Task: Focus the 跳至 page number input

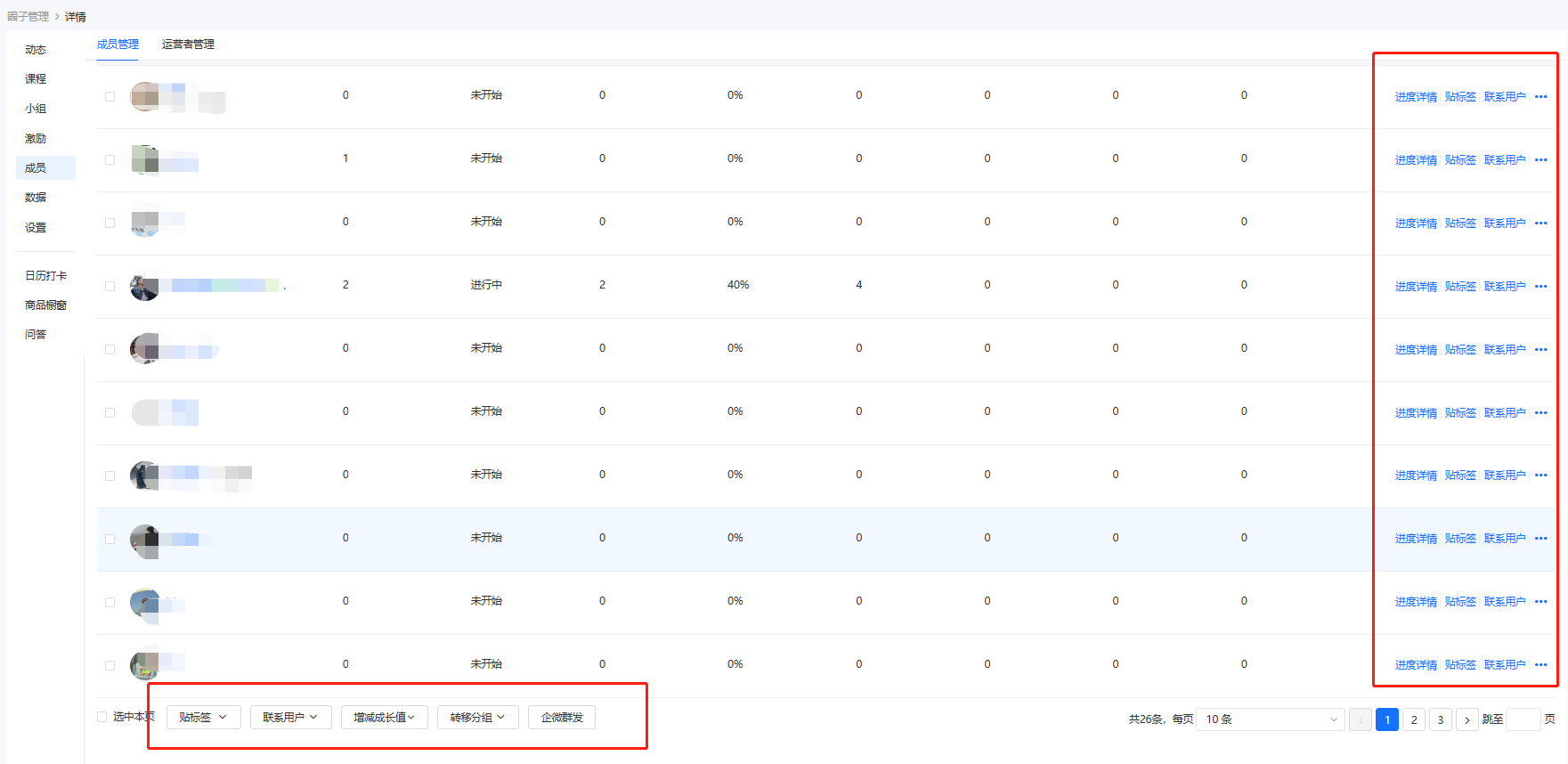Action: [x=1523, y=719]
